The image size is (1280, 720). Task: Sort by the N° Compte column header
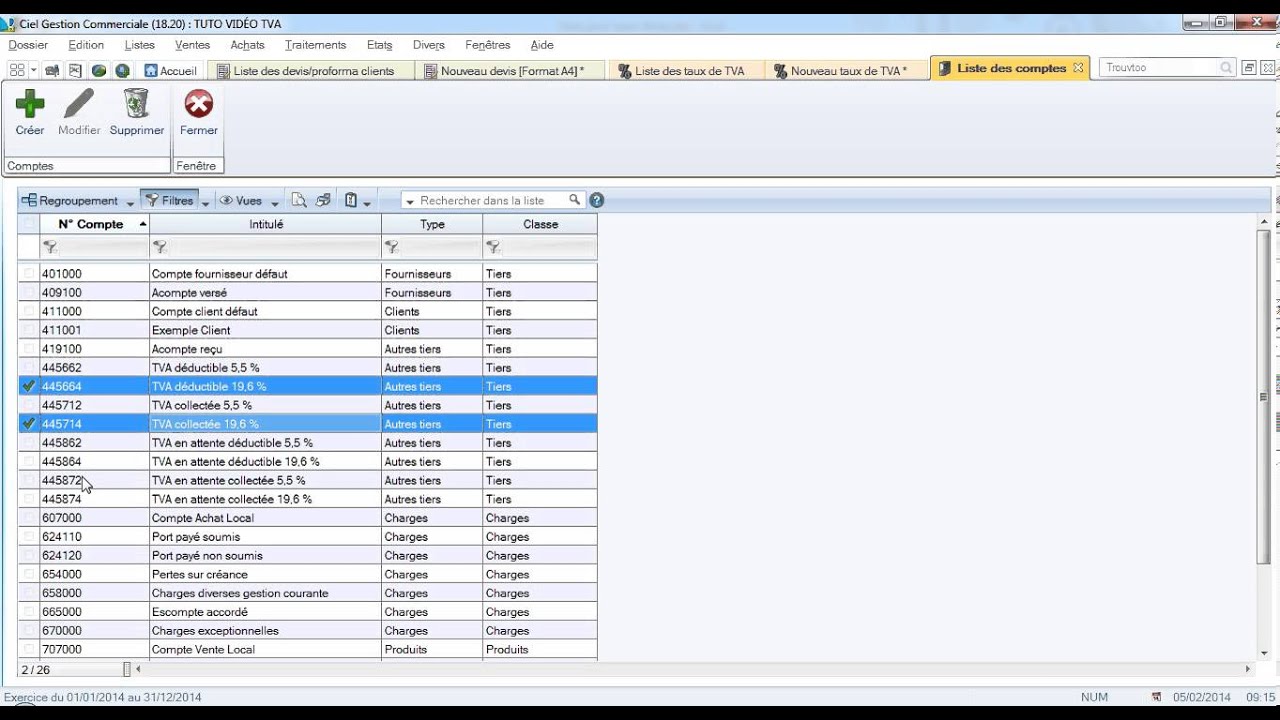click(94, 224)
